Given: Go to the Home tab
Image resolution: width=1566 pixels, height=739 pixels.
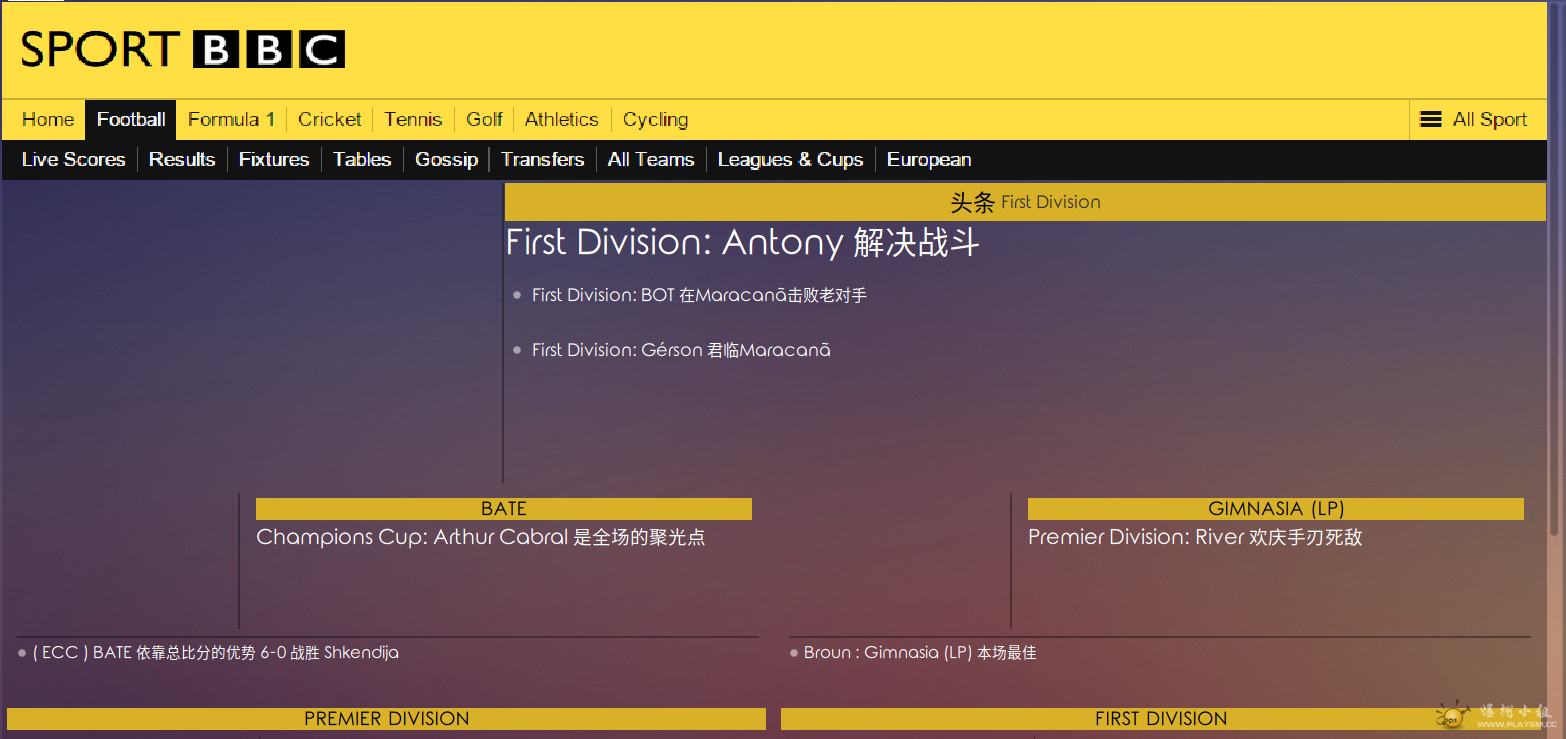Looking at the screenshot, I should click(x=48, y=120).
